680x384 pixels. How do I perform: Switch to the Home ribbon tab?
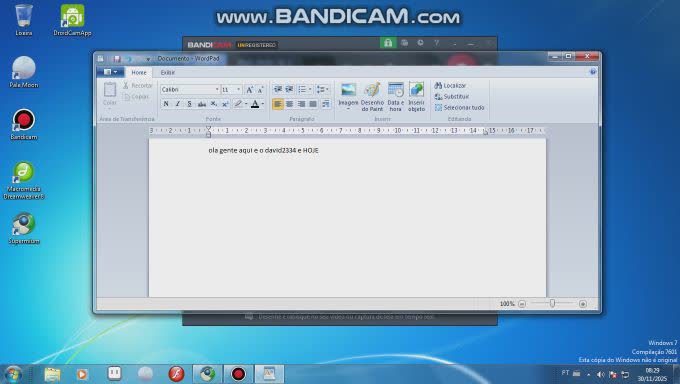[139, 72]
